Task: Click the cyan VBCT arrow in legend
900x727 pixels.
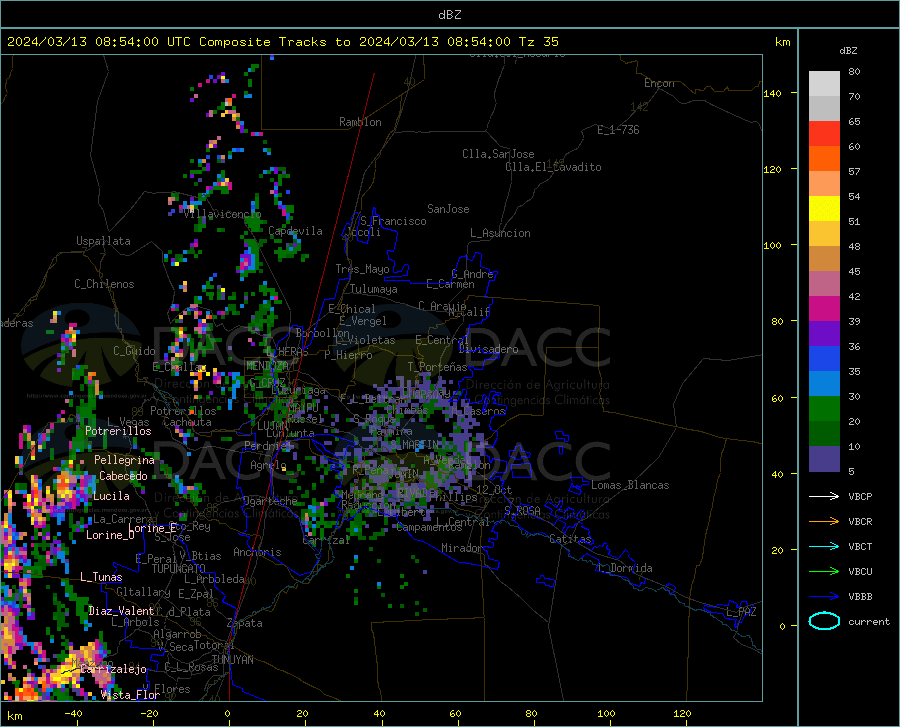Action: point(824,546)
